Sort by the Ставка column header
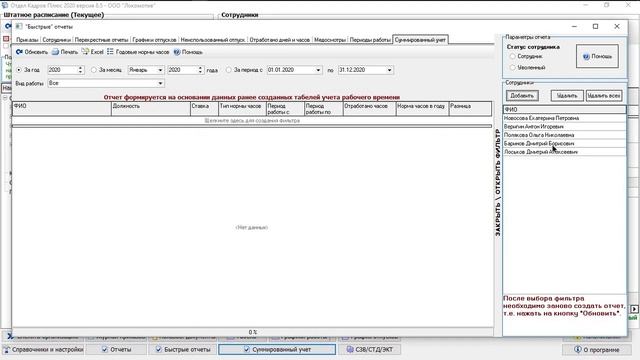This screenshot has width=640, height=360. pos(204,109)
